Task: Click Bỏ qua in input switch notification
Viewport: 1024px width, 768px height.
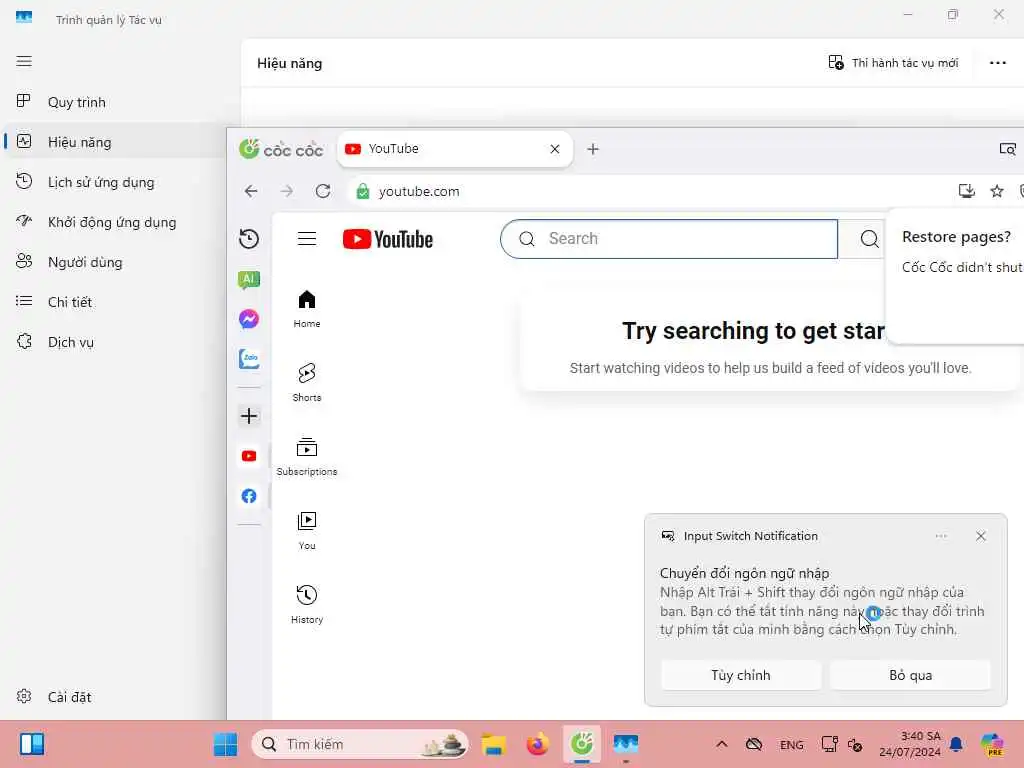Action: [x=910, y=675]
